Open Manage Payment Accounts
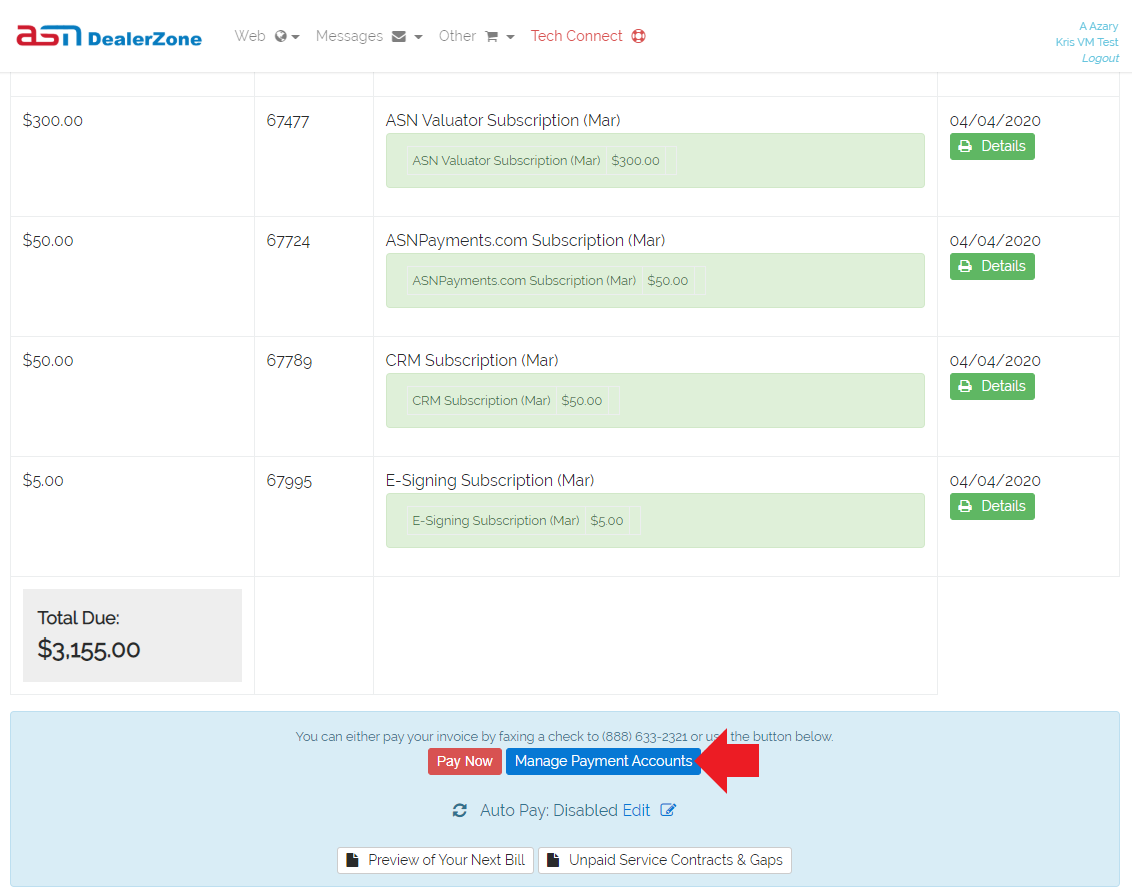Screen dimensions: 1132x889 coord(603,761)
